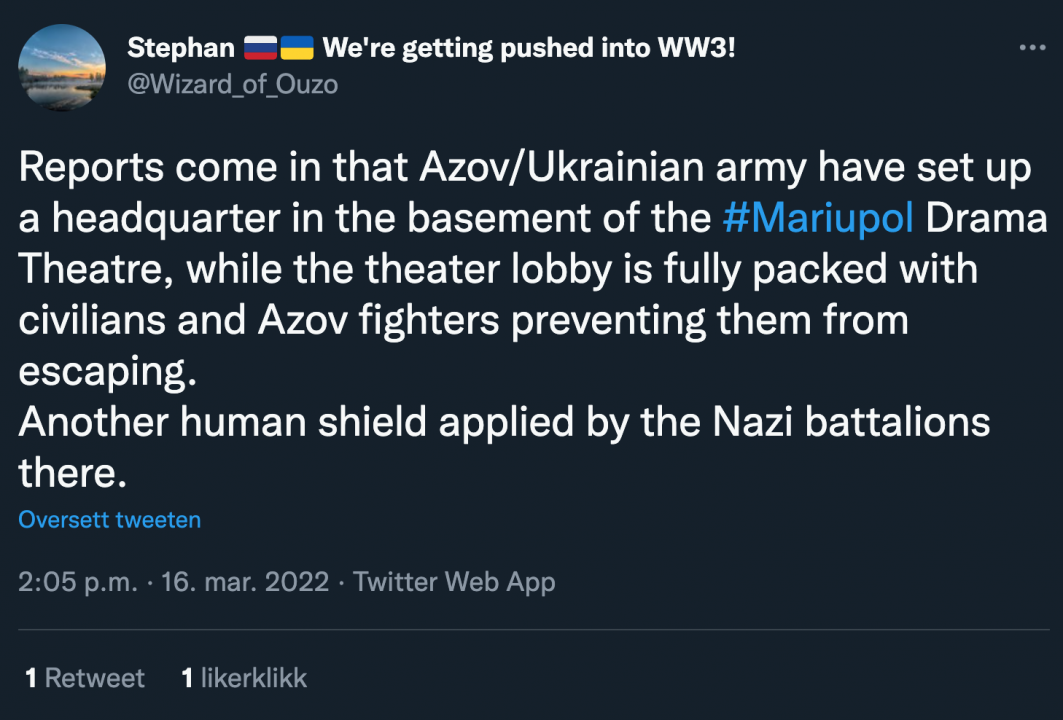Click the words "Drama Theatre" in tweet
This screenshot has width=1063, height=720.
click(x=985, y=218)
